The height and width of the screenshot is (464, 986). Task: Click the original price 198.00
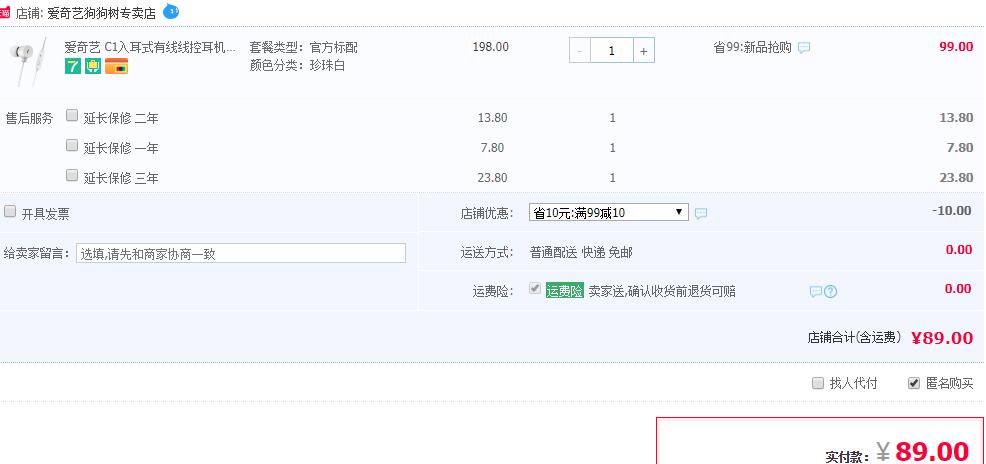point(490,47)
